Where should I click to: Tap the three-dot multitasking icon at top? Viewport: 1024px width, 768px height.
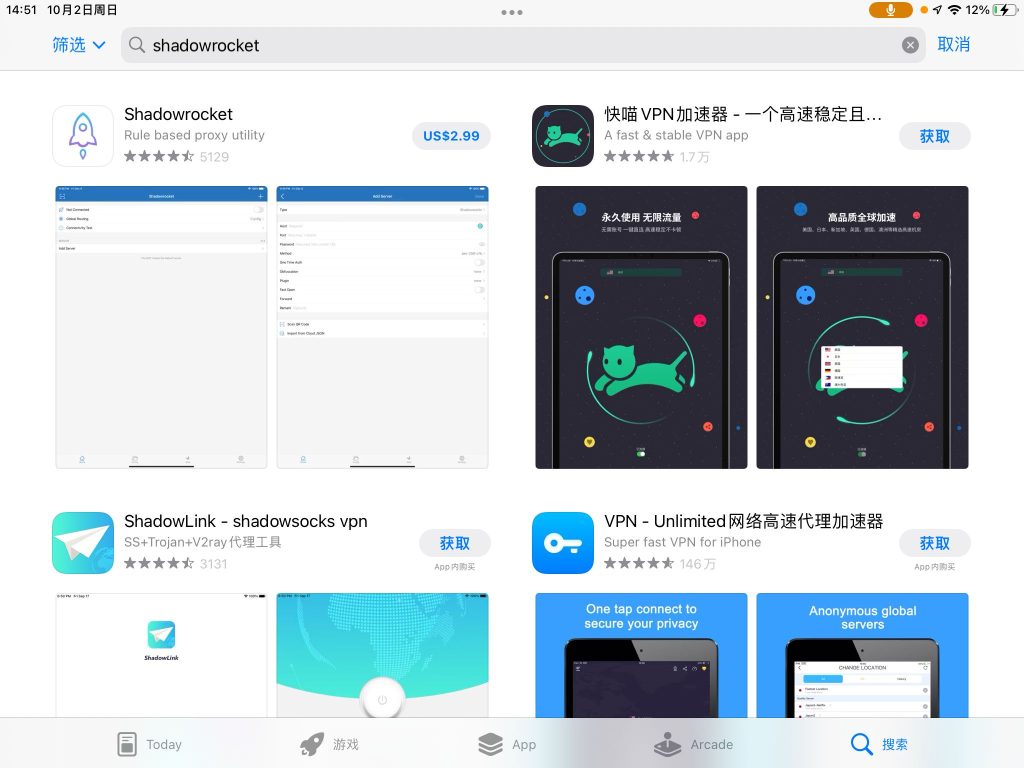[x=512, y=12]
